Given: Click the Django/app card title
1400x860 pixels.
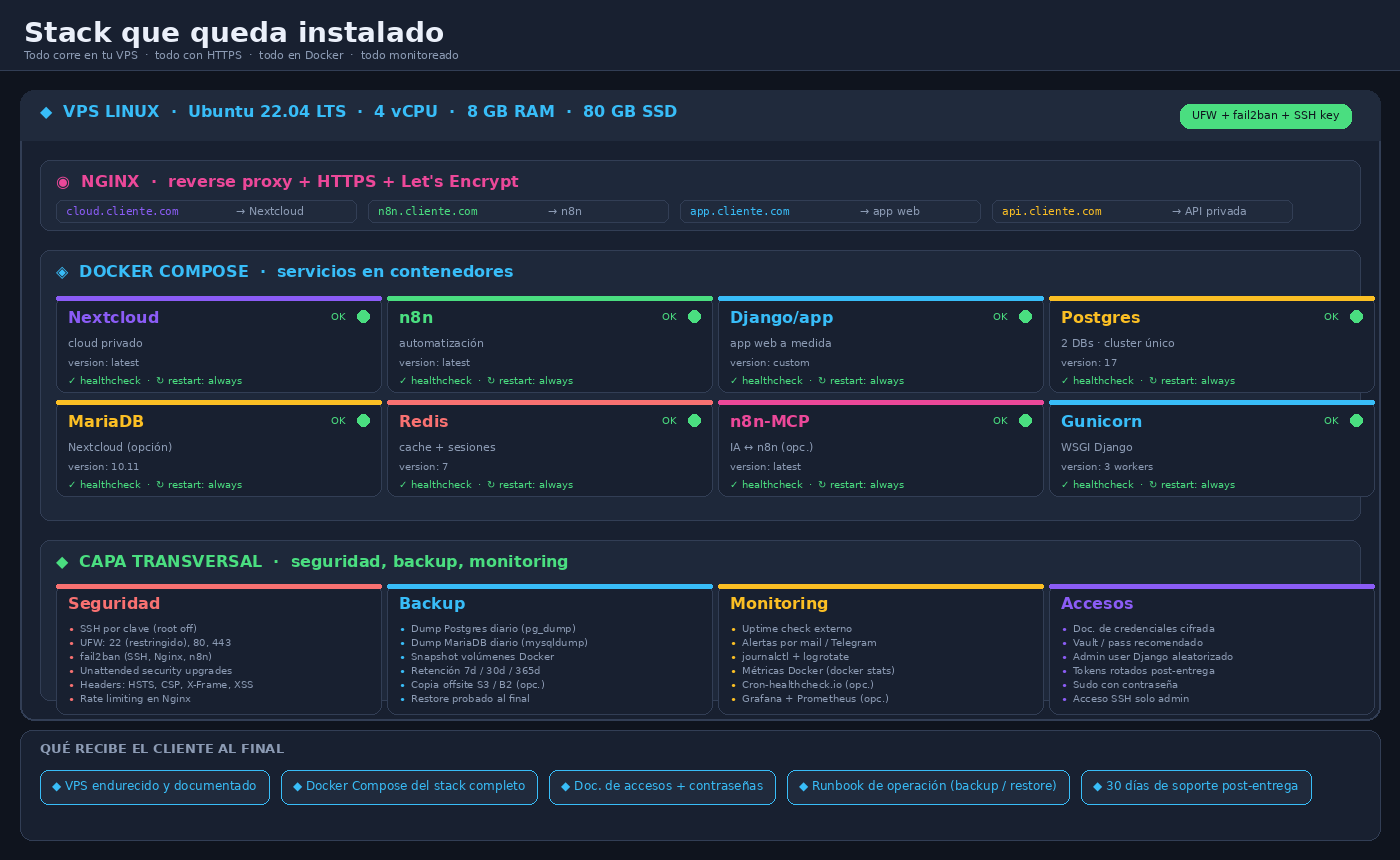Looking at the screenshot, I should (x=781, y=318).
